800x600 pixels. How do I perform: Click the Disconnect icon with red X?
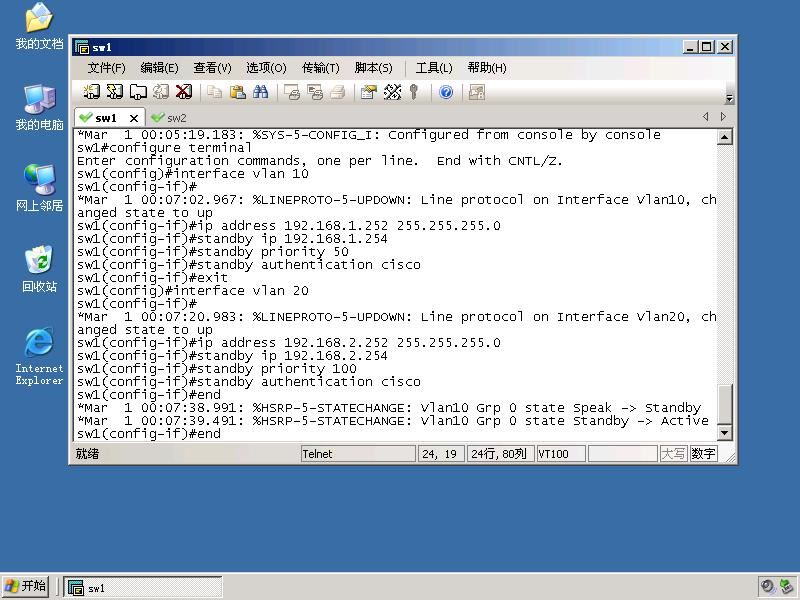(184, 92)
